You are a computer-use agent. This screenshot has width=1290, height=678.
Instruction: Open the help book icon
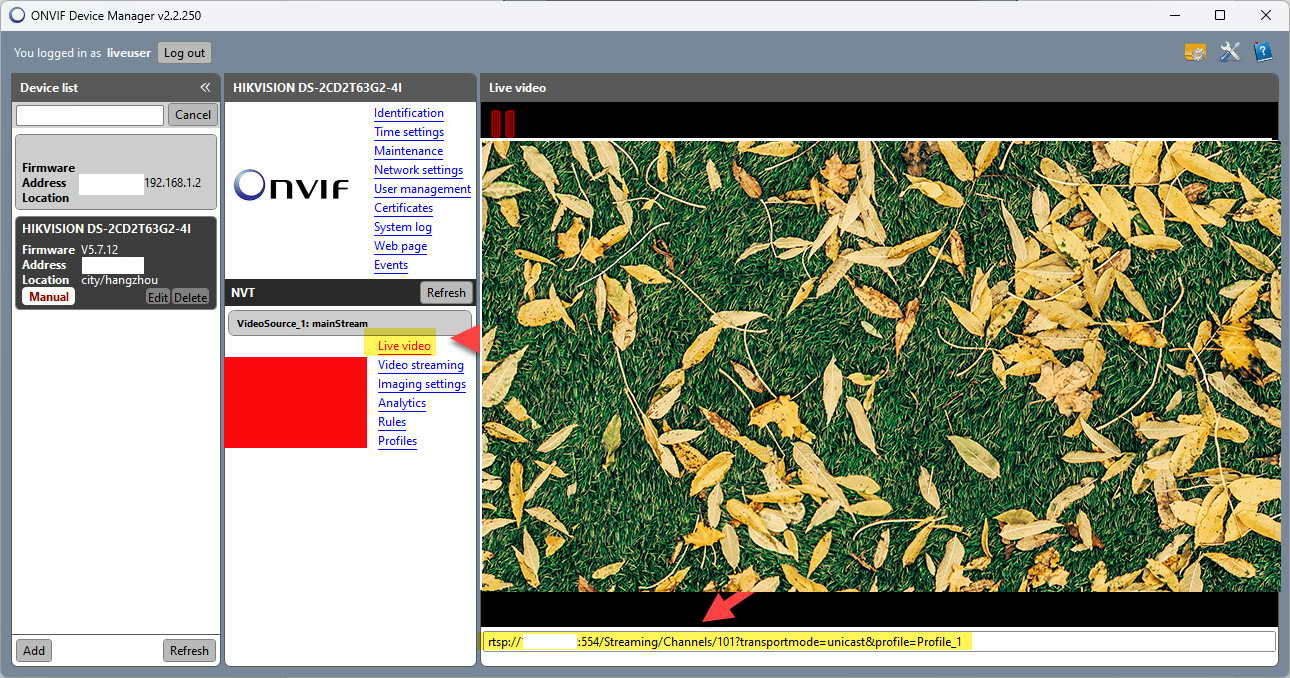1262,52
